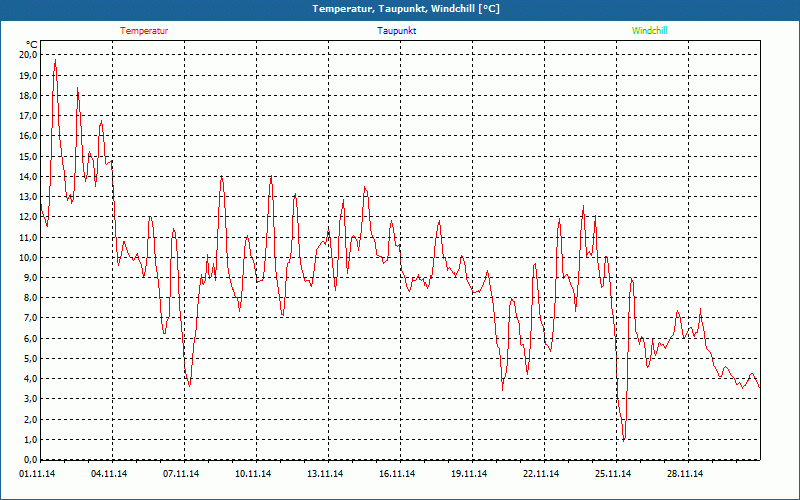This screenshot has height=500, width=800.
Task: Click the 16,0 y-axis value
Action: click(28, 136)
